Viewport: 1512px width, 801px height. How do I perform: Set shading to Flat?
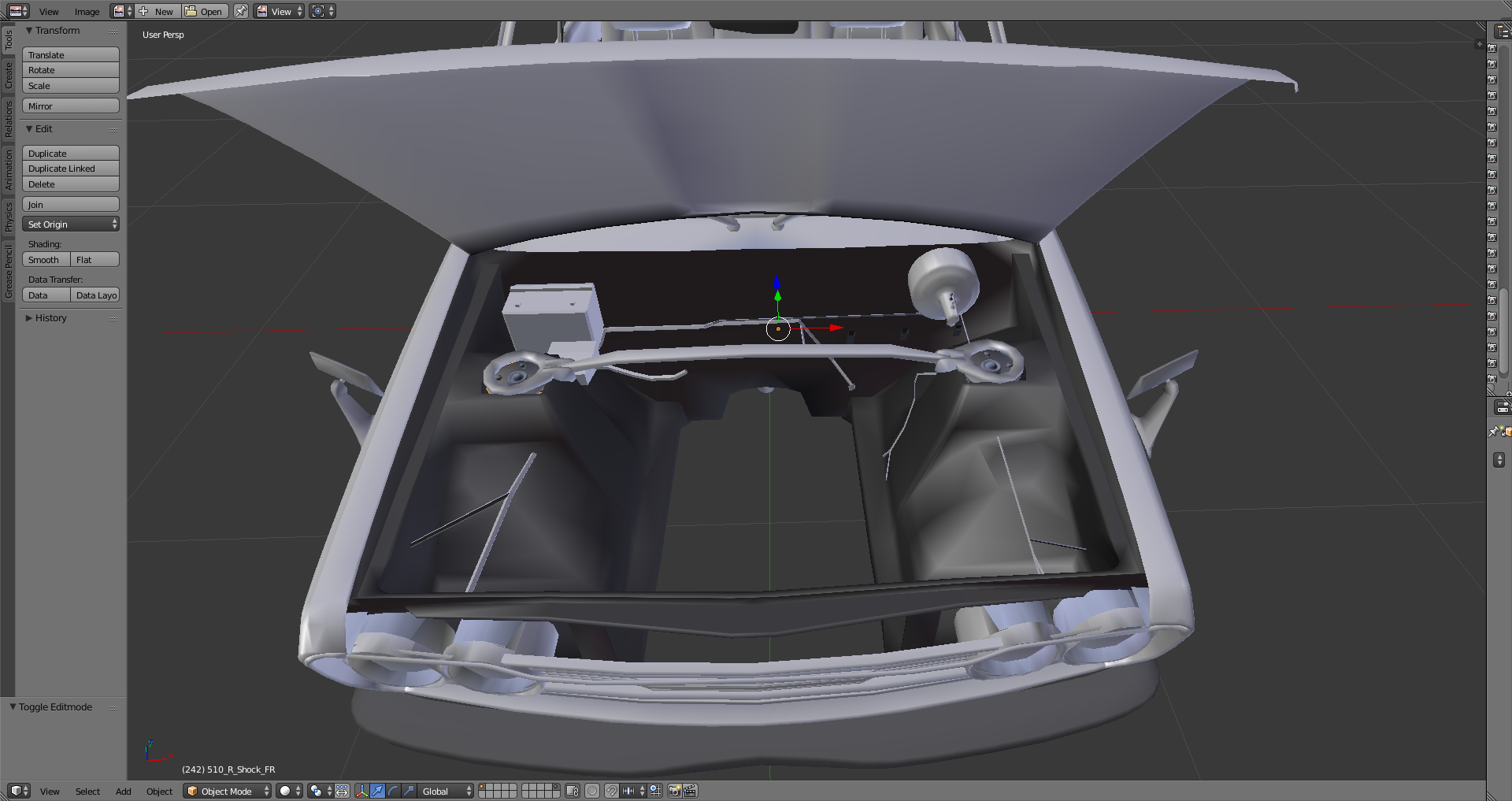tap(95, 260)
